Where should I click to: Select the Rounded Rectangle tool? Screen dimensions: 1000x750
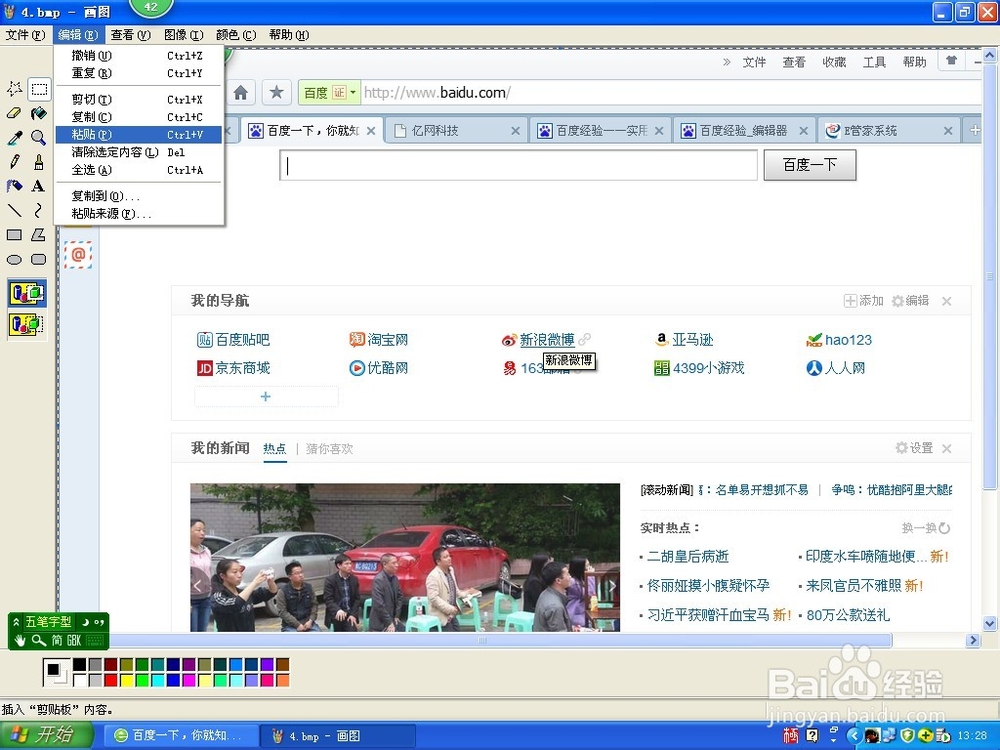(39, 260)
